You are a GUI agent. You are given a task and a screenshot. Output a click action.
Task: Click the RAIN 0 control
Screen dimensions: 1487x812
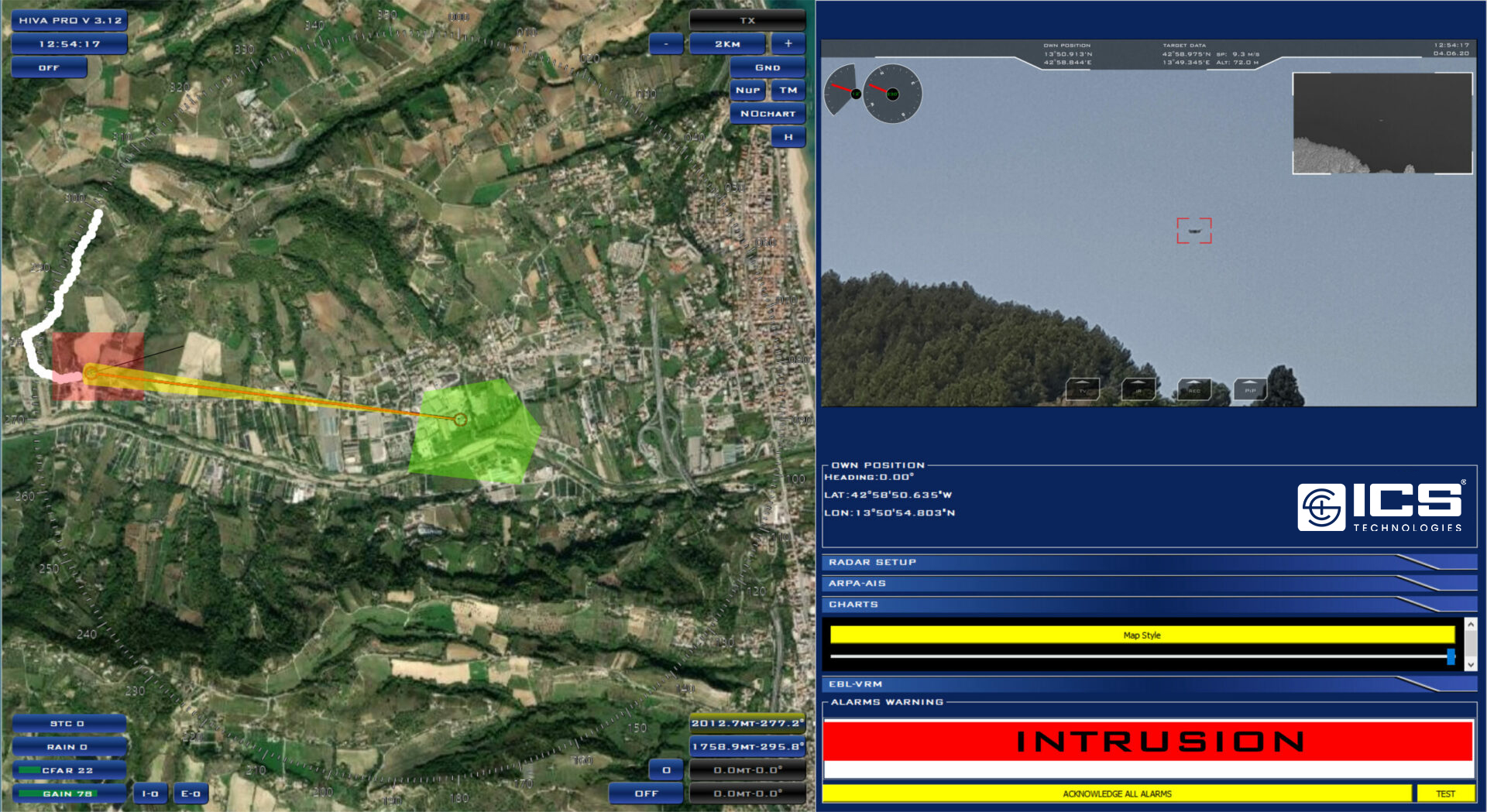coord(68,747)
